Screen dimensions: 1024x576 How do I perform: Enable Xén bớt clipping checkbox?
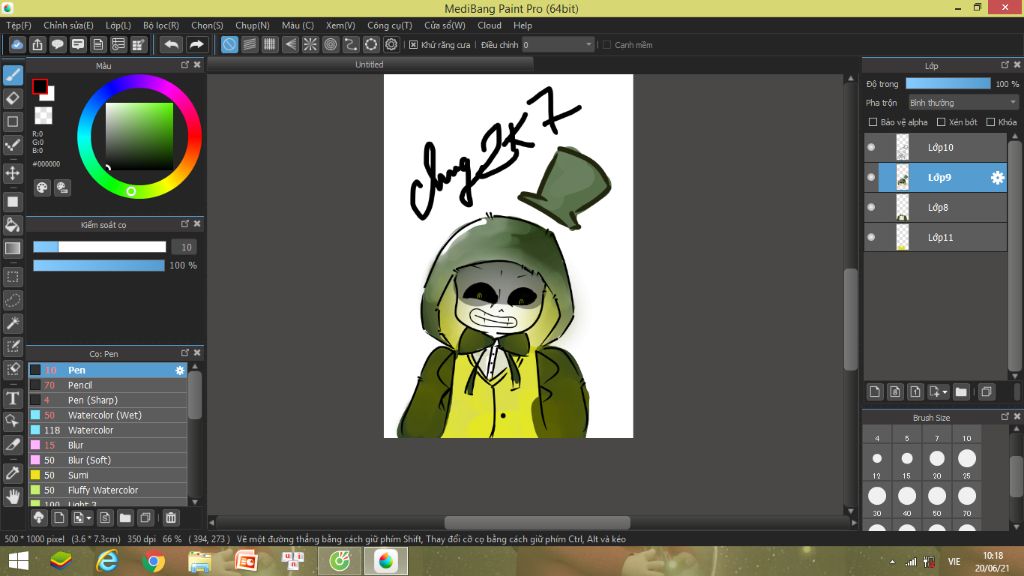point(941,122)
